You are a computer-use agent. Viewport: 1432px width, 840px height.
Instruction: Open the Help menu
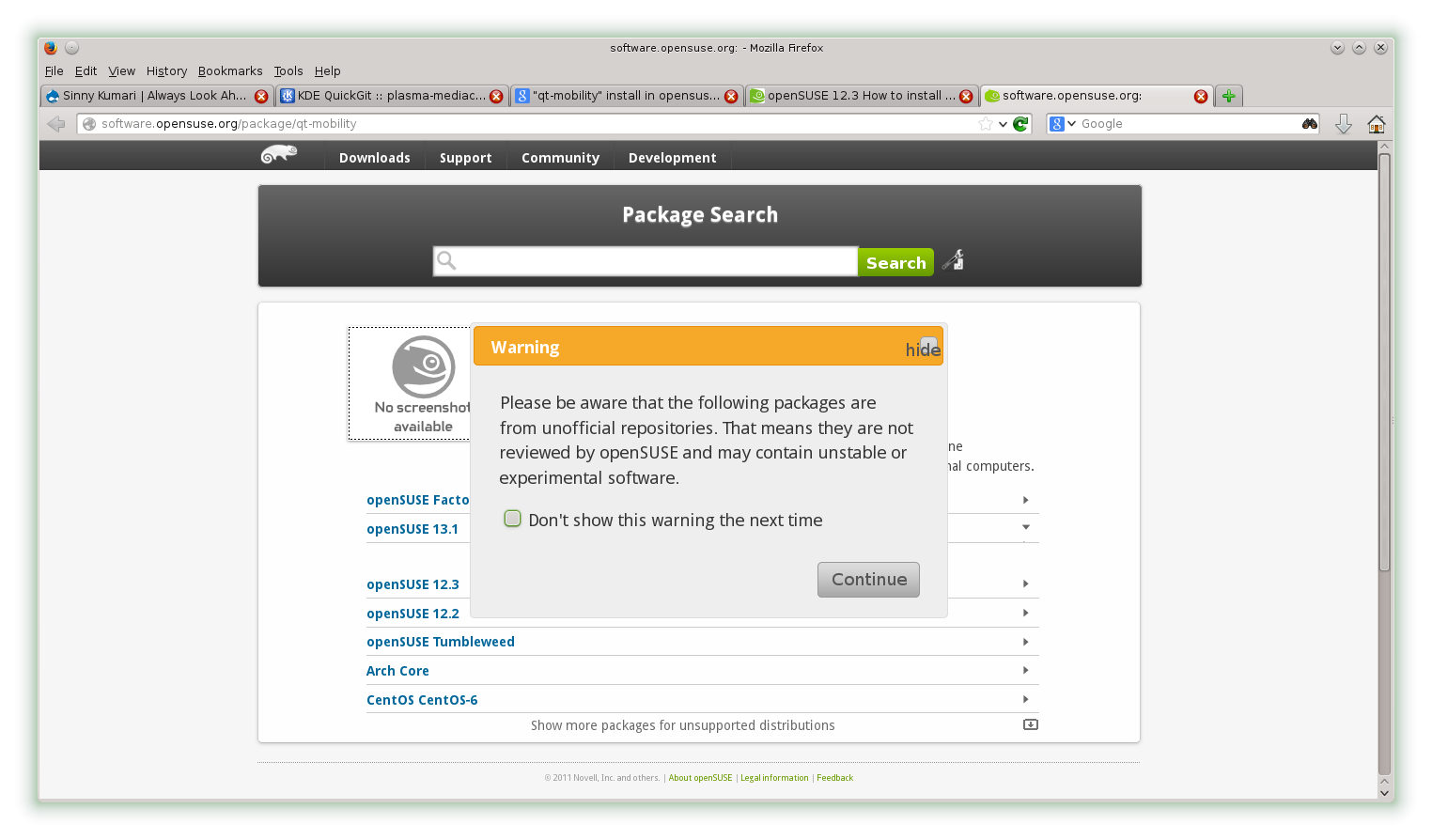(x=327, y=71)
